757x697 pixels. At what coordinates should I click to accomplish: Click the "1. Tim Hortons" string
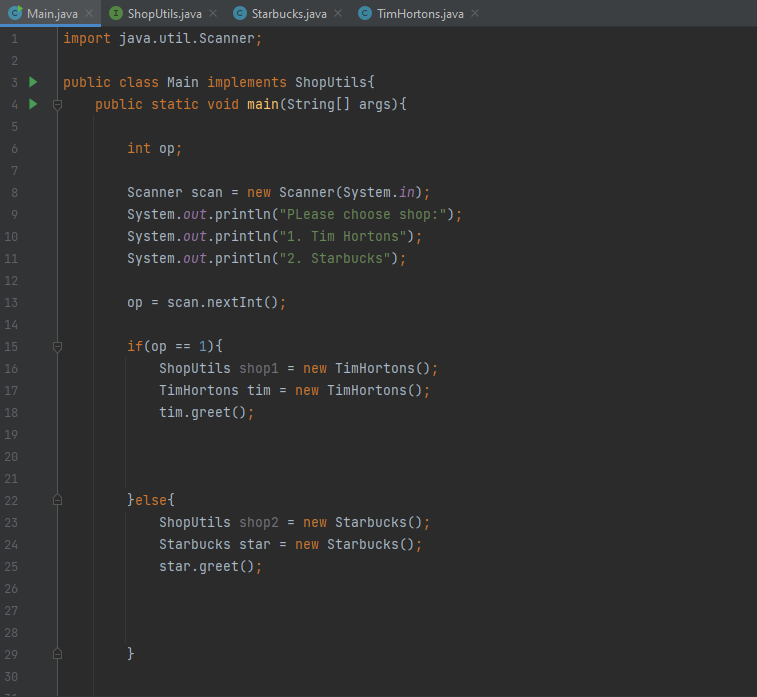click(343, 237)
